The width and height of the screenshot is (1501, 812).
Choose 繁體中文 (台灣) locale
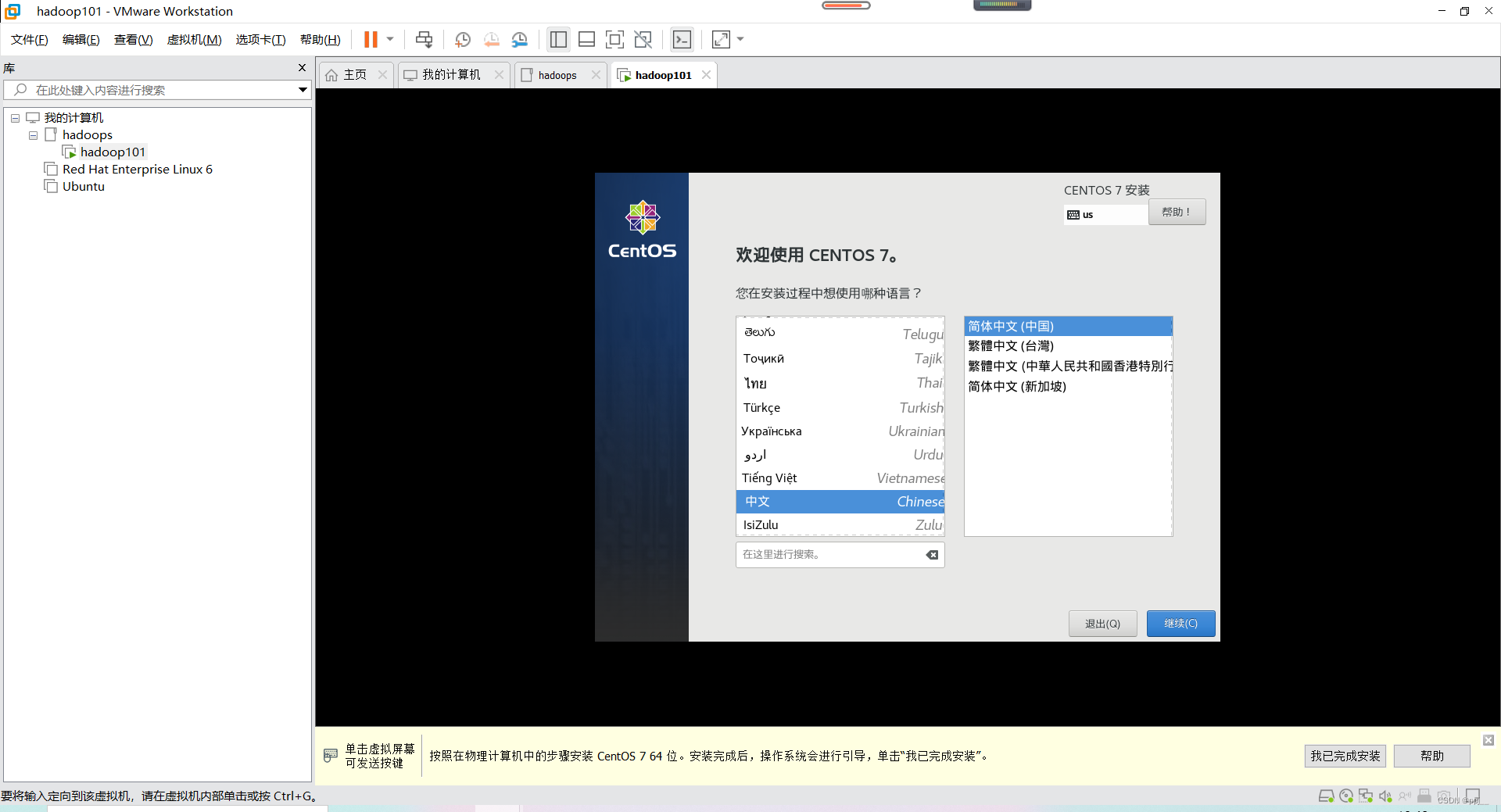pos(1068,345)
